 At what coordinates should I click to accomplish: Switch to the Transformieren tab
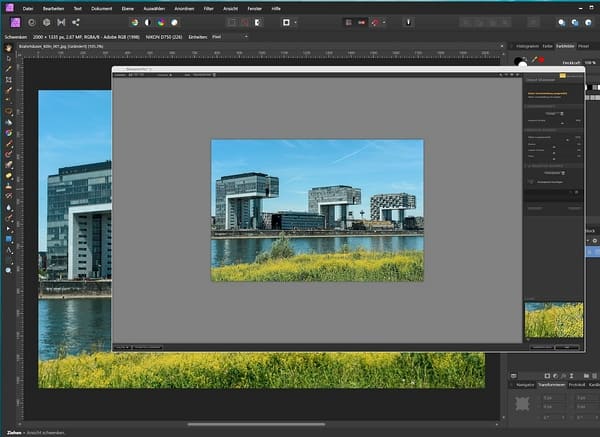coord(551,385)
